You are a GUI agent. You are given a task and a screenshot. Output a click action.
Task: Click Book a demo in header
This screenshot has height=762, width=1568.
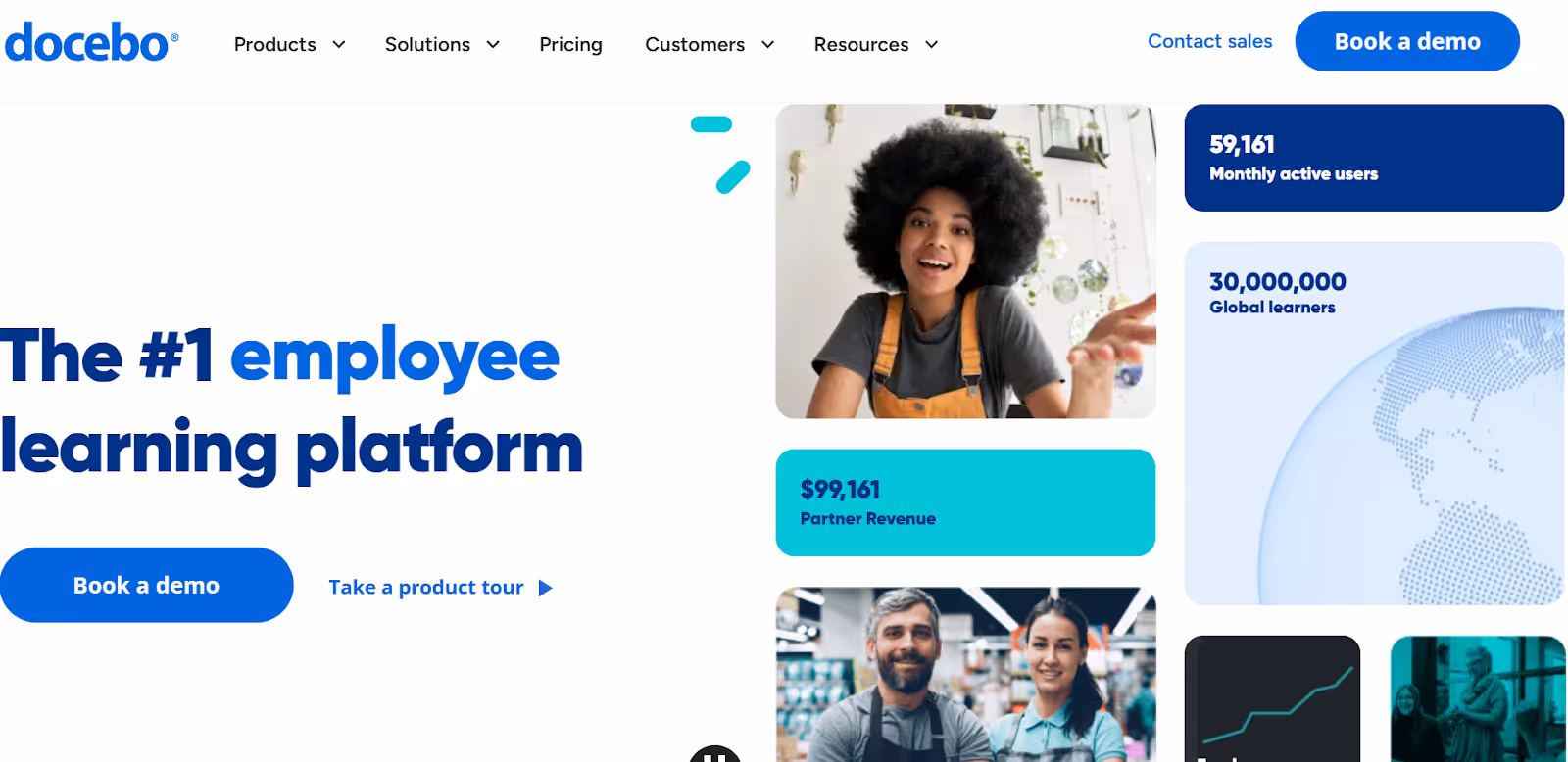[1407, 41]
